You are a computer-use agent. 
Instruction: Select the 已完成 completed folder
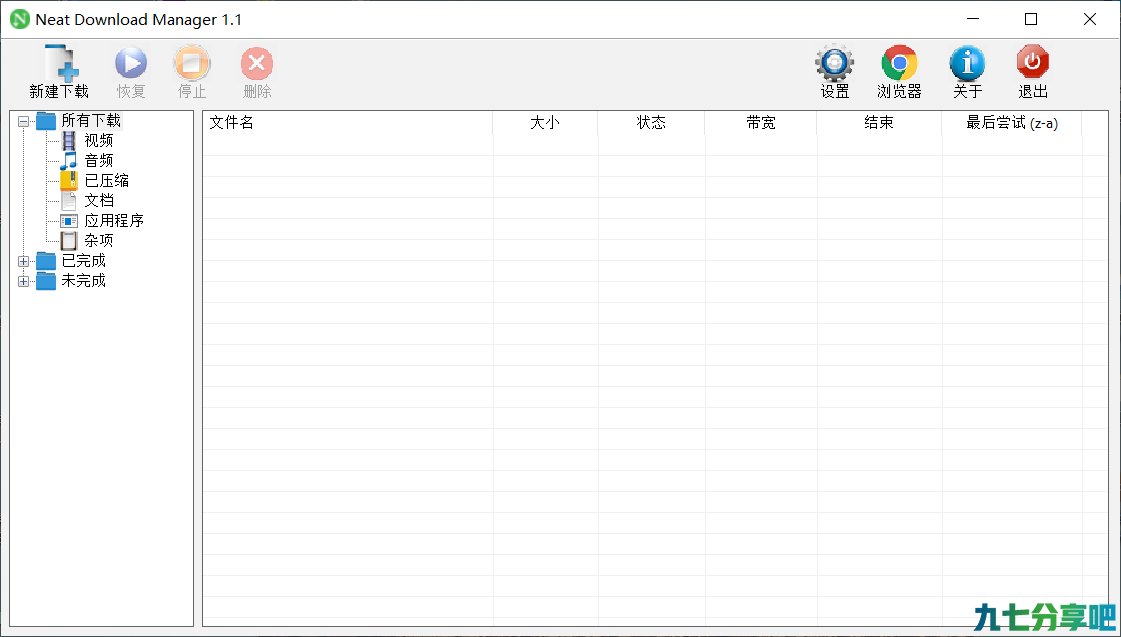[x=84, y=261]
